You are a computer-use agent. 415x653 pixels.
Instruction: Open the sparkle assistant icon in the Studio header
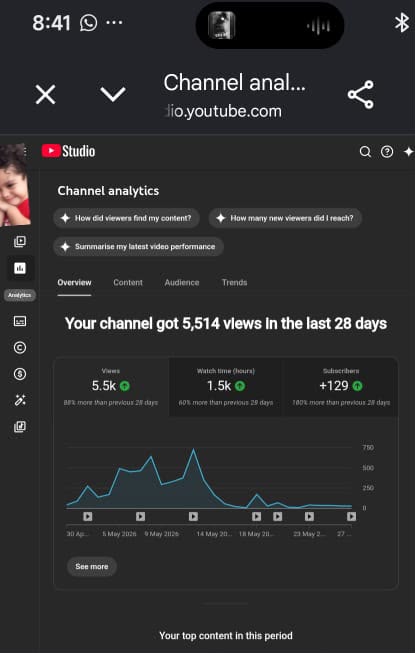[409, 152]
